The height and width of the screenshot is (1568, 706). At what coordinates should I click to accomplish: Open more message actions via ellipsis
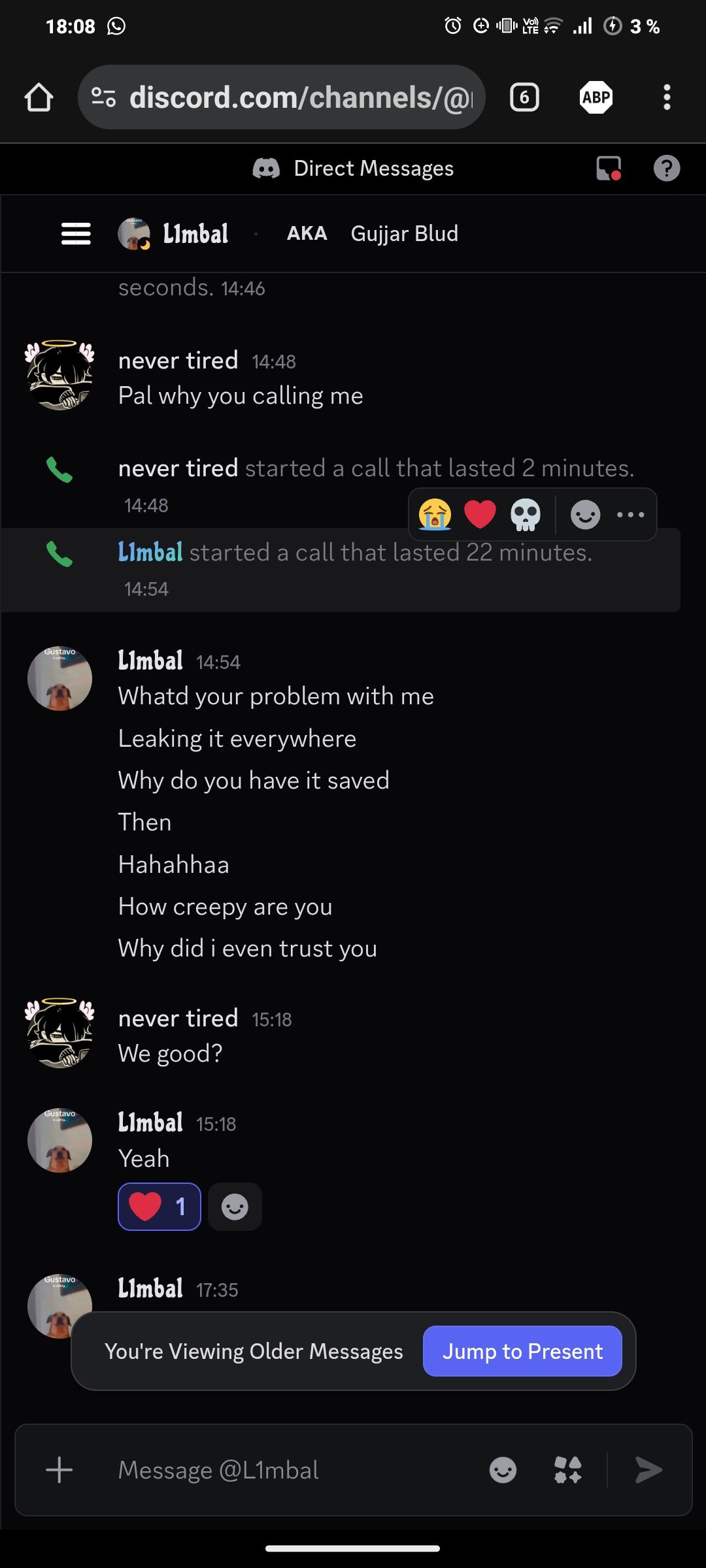[x=630, y=515]
